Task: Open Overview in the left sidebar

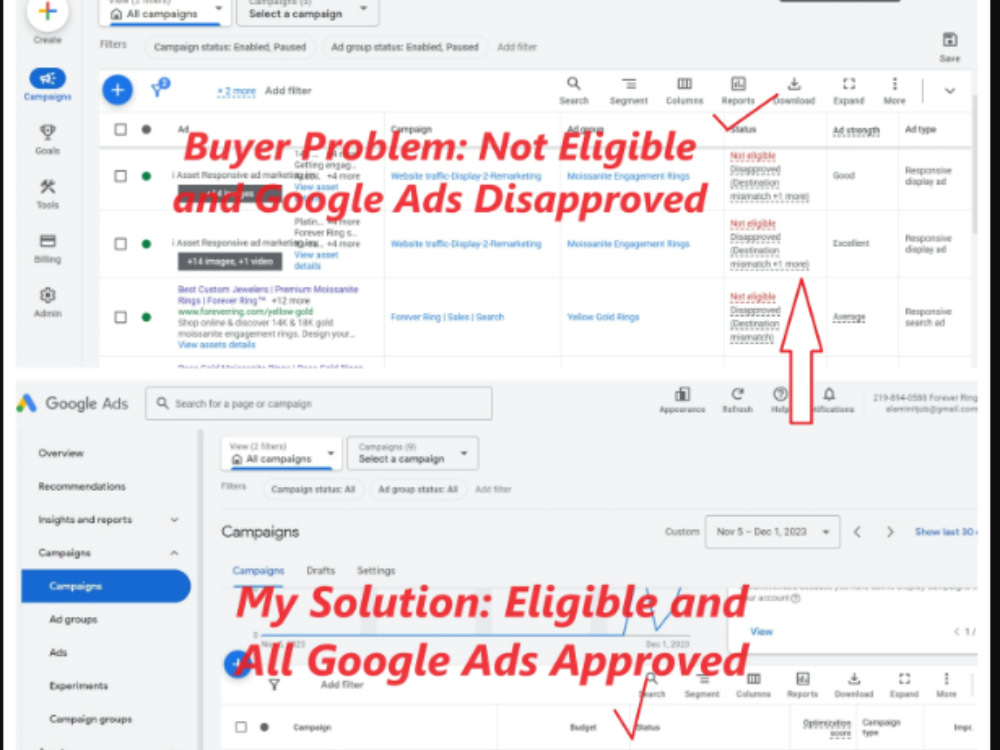Action: pyautogui.click(x=61, y=453)
